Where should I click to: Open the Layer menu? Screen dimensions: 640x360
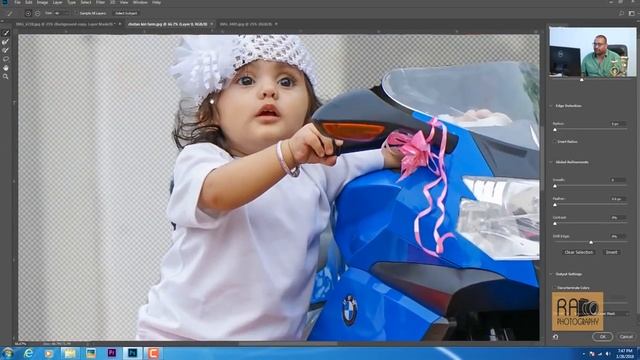pyautogui.click(x=58, y=2)
